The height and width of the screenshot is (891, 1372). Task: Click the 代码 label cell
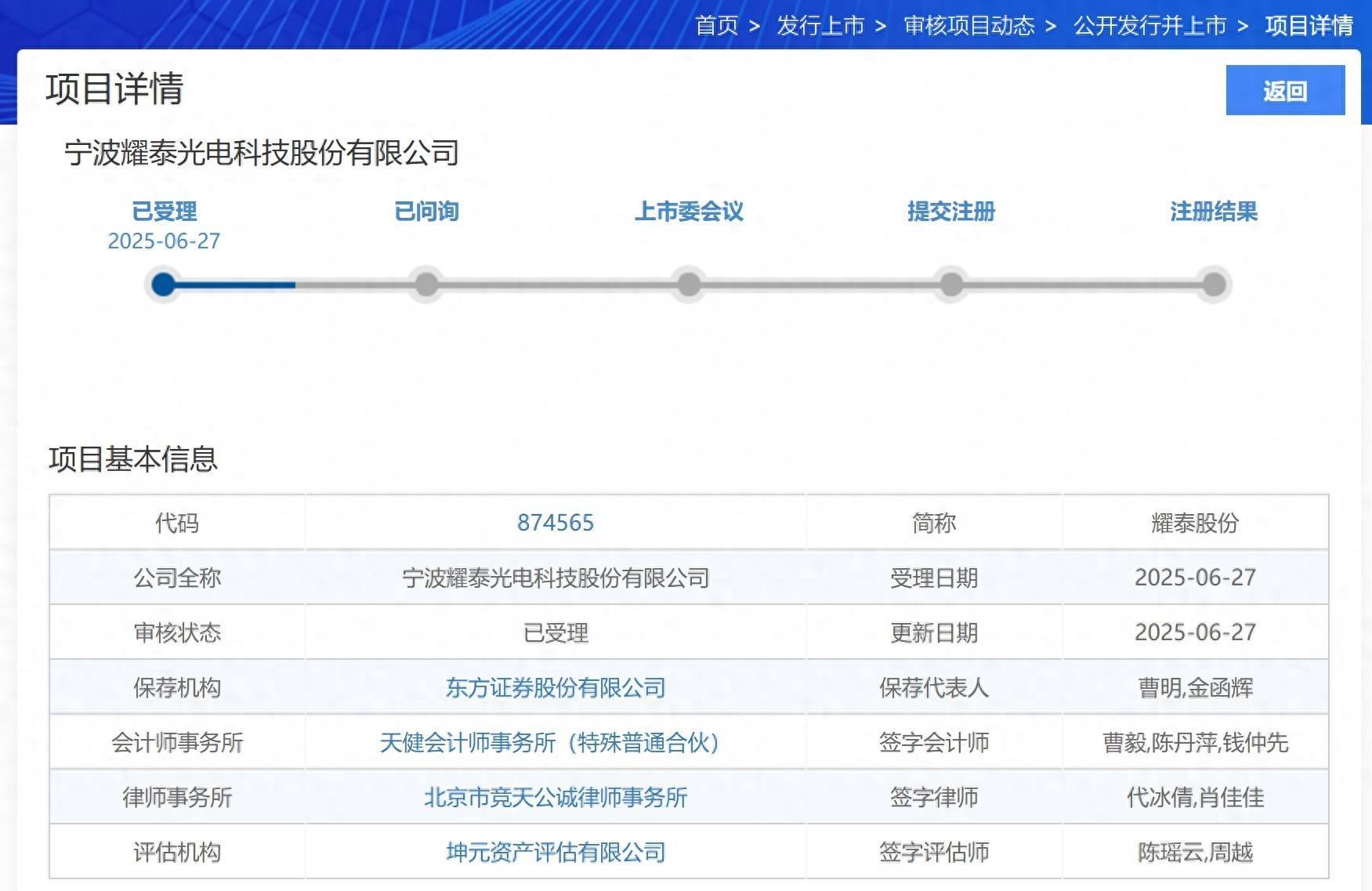pyautogui.click(x=177, y=523)
